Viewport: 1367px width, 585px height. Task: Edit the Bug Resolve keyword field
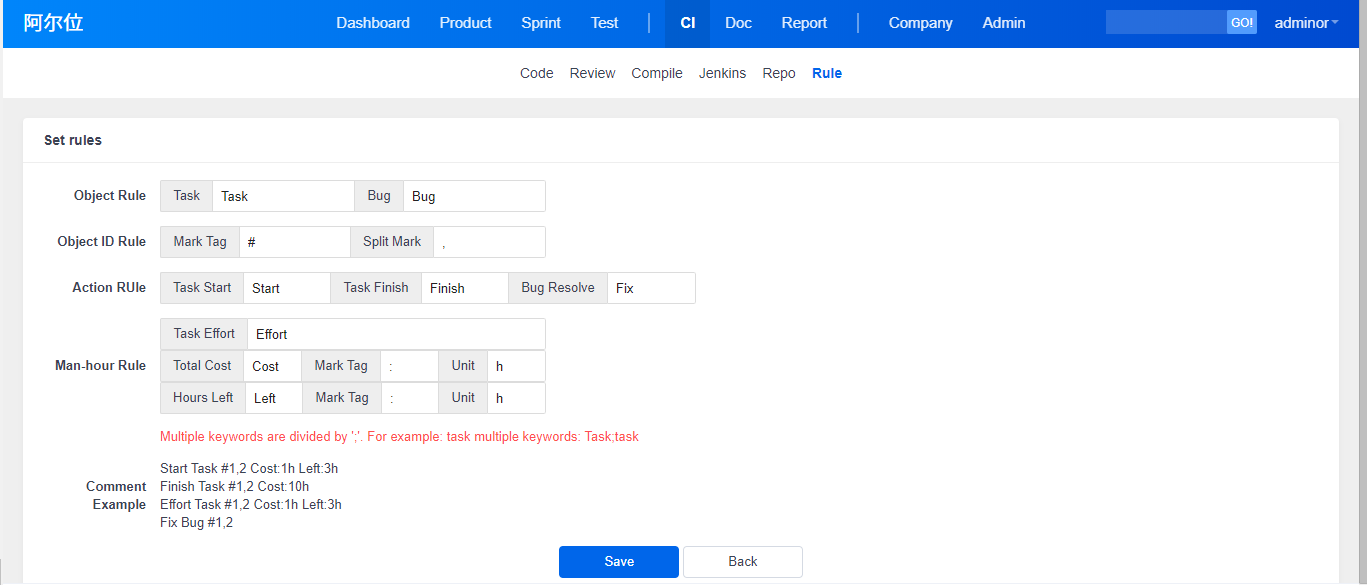(x=651, y=288)
